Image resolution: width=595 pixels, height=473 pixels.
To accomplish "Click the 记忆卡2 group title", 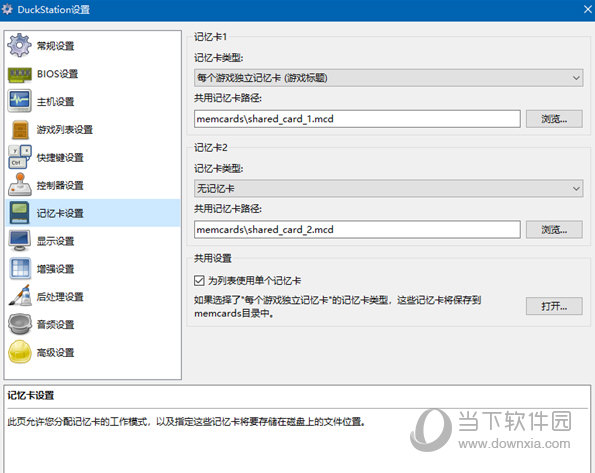I will click(x=211, y=148).
